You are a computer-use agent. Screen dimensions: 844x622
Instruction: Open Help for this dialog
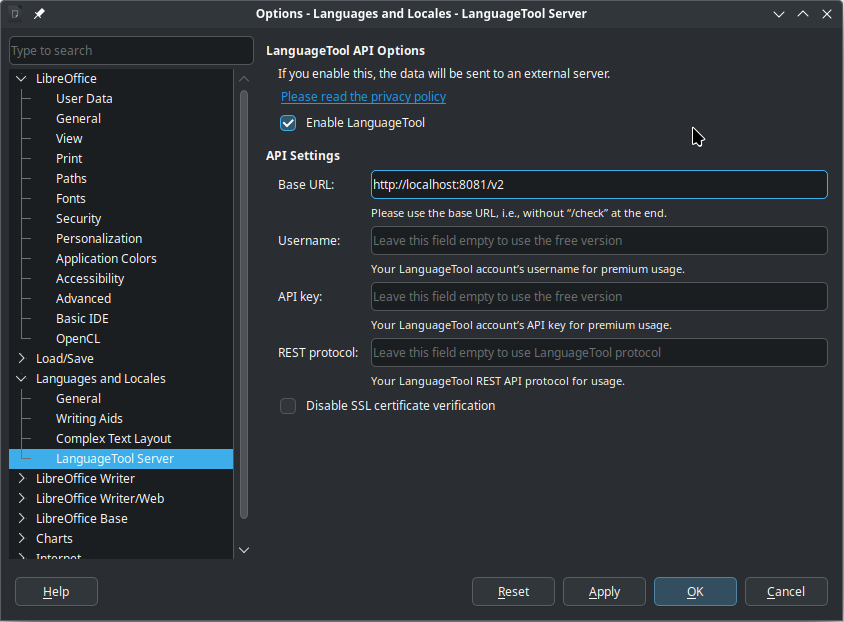click(x=56, y=591)
